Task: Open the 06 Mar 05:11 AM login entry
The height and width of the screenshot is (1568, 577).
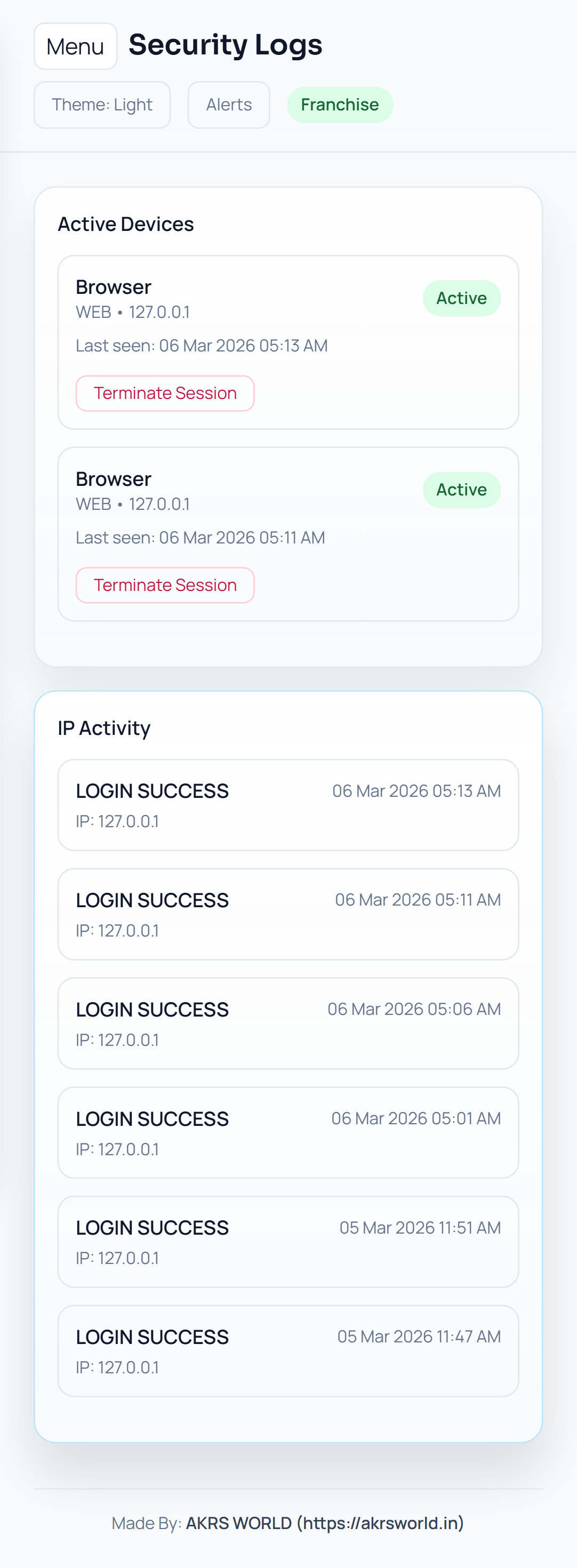Action: pos(288,914)
